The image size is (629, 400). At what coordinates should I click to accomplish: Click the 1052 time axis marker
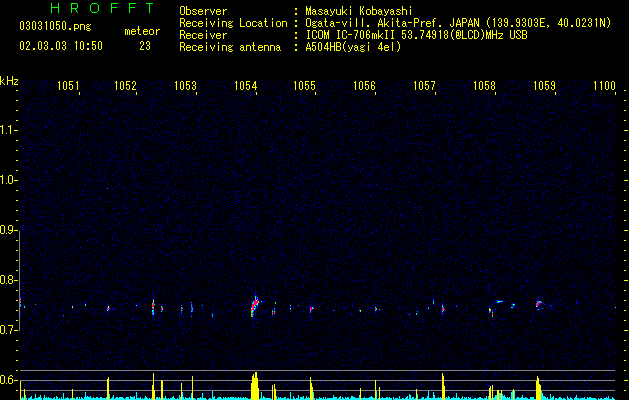click(x=126, y=86)
